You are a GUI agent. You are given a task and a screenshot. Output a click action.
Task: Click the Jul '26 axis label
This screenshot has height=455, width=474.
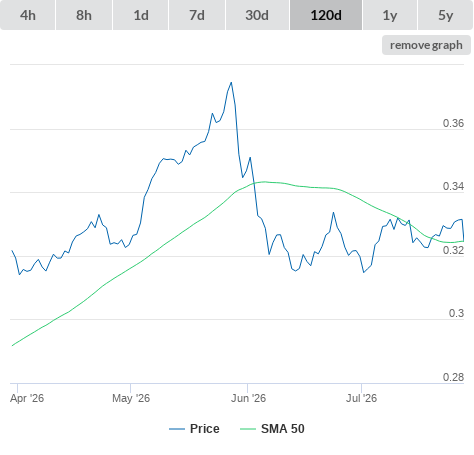pyautogui.click(x=361, y=398)
